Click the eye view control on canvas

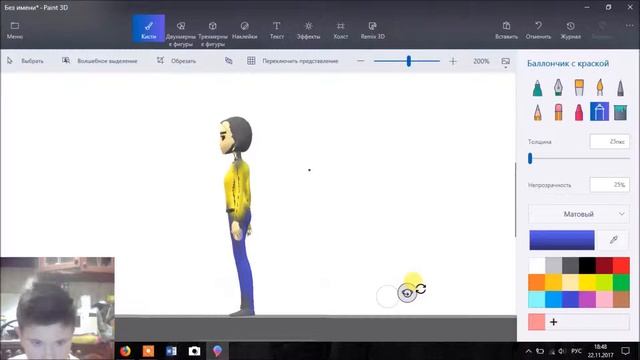[x=407, y=293]
